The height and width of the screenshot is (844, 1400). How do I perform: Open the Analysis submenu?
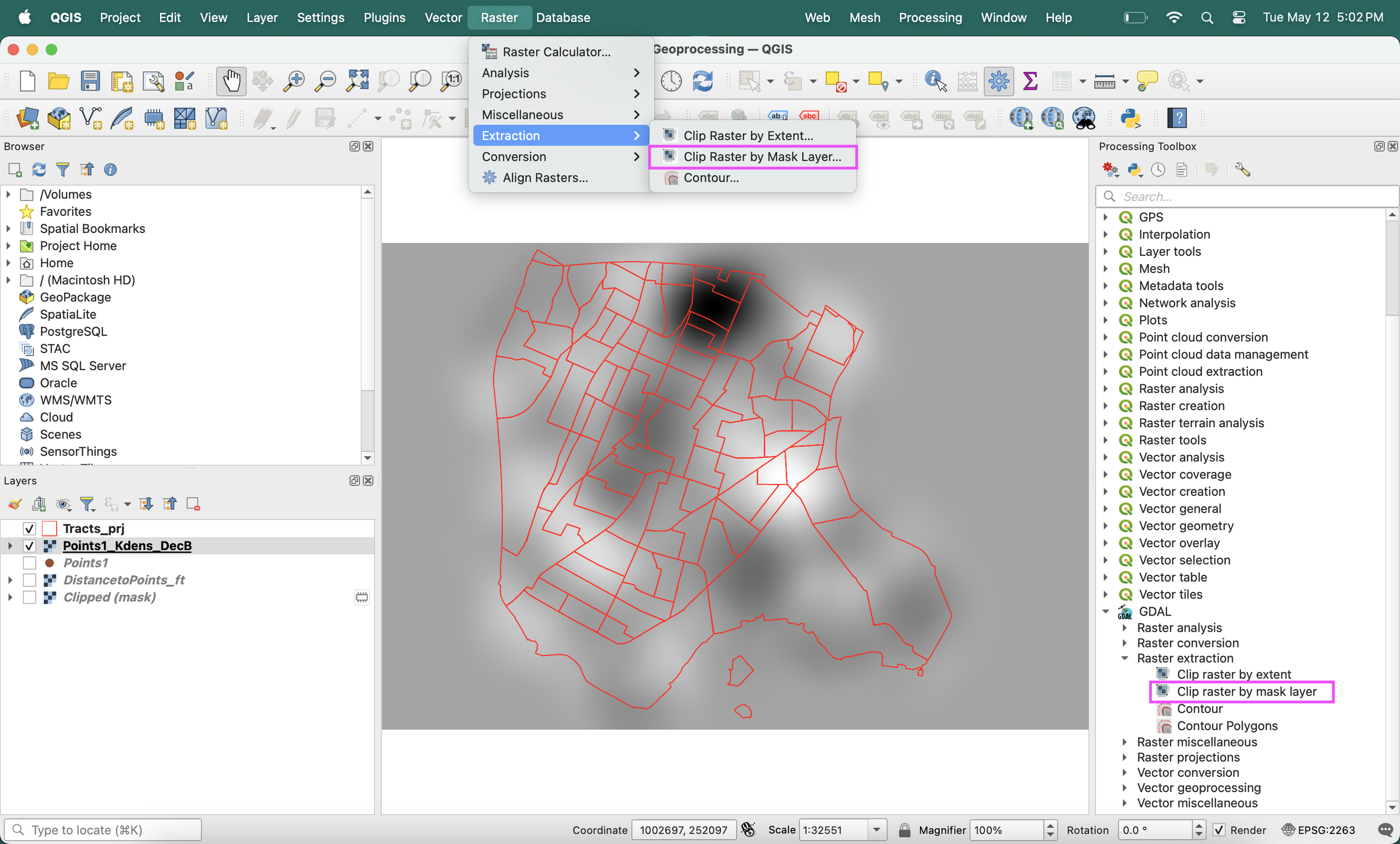point(561,73)
